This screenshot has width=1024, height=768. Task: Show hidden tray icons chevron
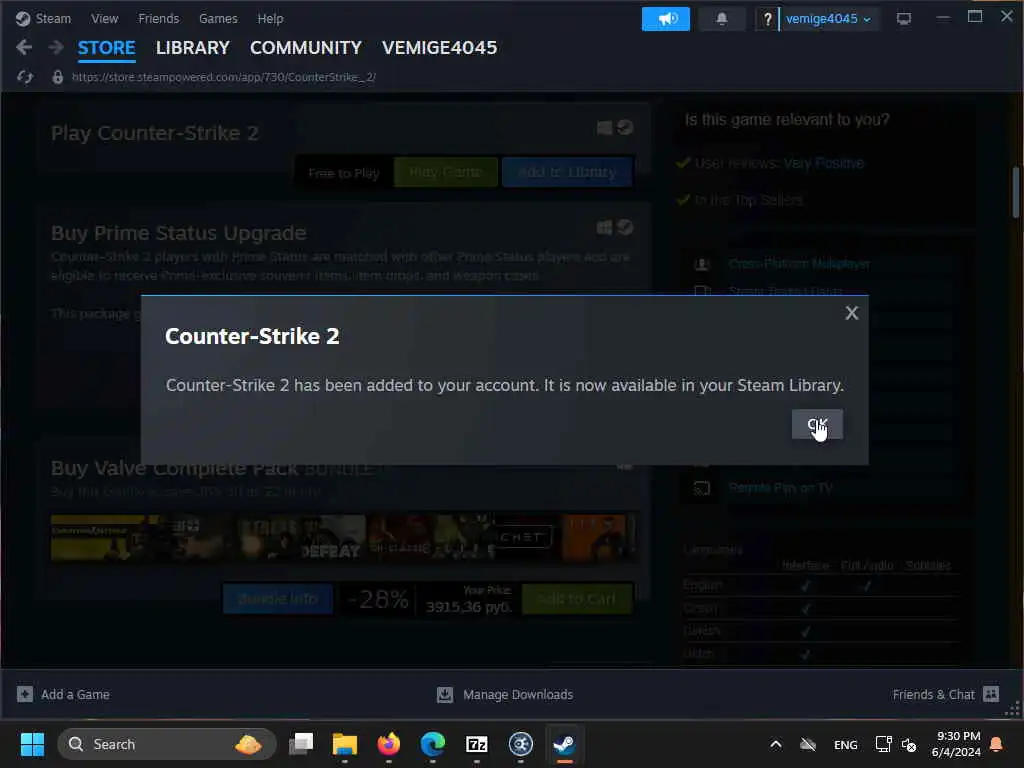point(775,744)
